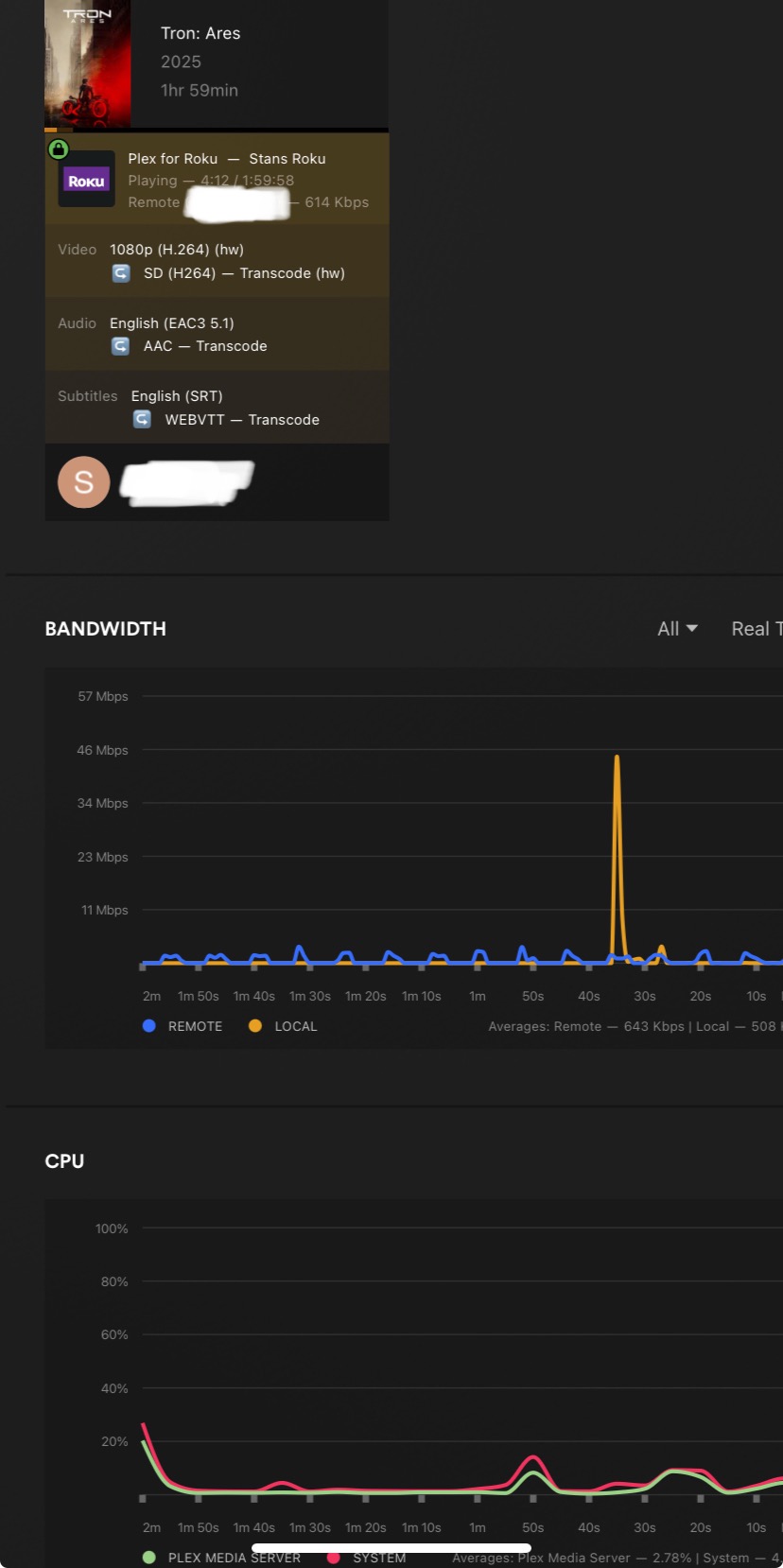
Task: Open the Tron: Ares movie title
Action: 200,33
